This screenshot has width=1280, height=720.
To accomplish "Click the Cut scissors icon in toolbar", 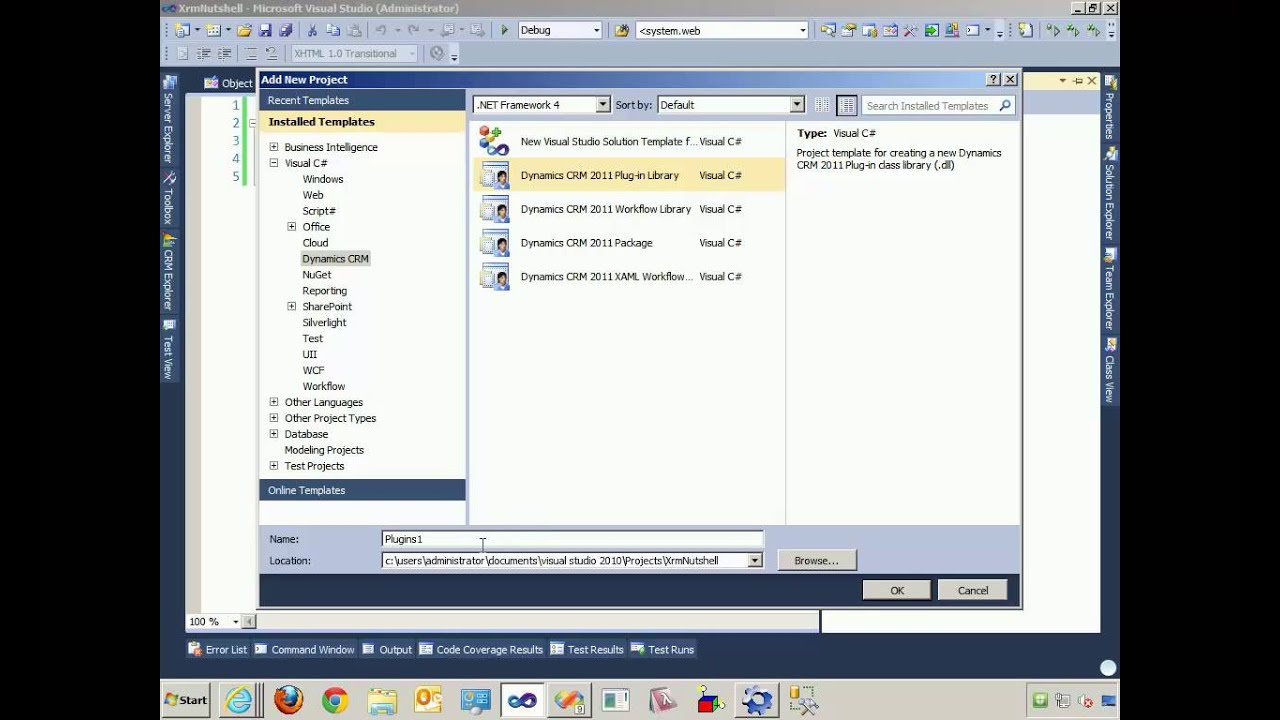I will 312,30.
